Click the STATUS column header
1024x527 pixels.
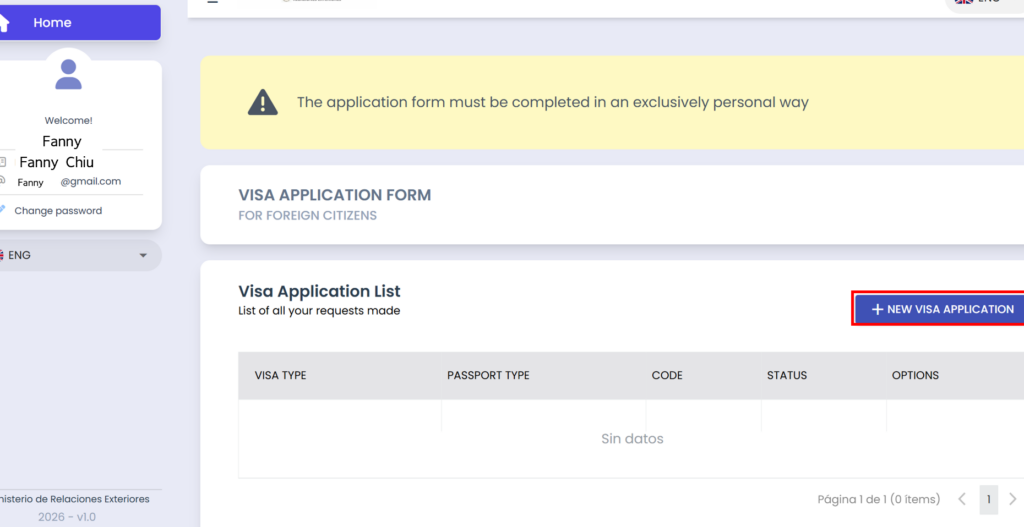787,376
